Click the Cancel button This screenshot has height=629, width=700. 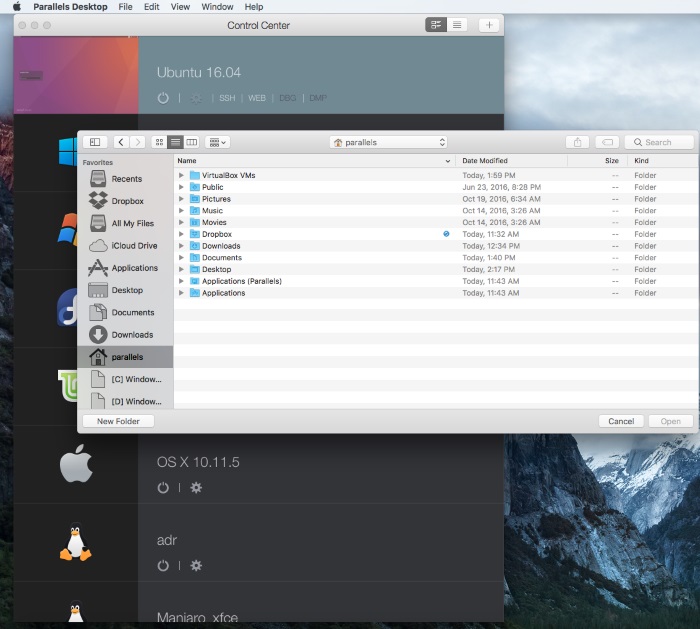[621, 421]
